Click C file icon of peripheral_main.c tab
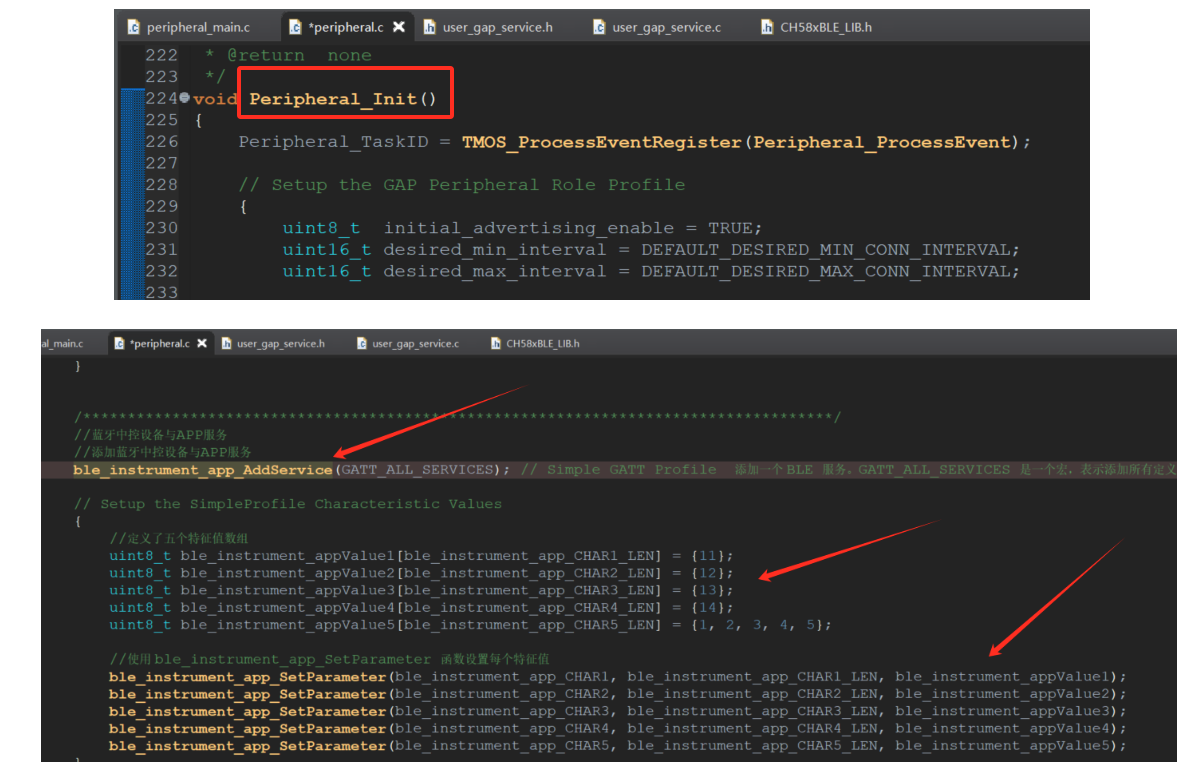1196x770 pixels. pyautogui.click(x=133, y=27)
